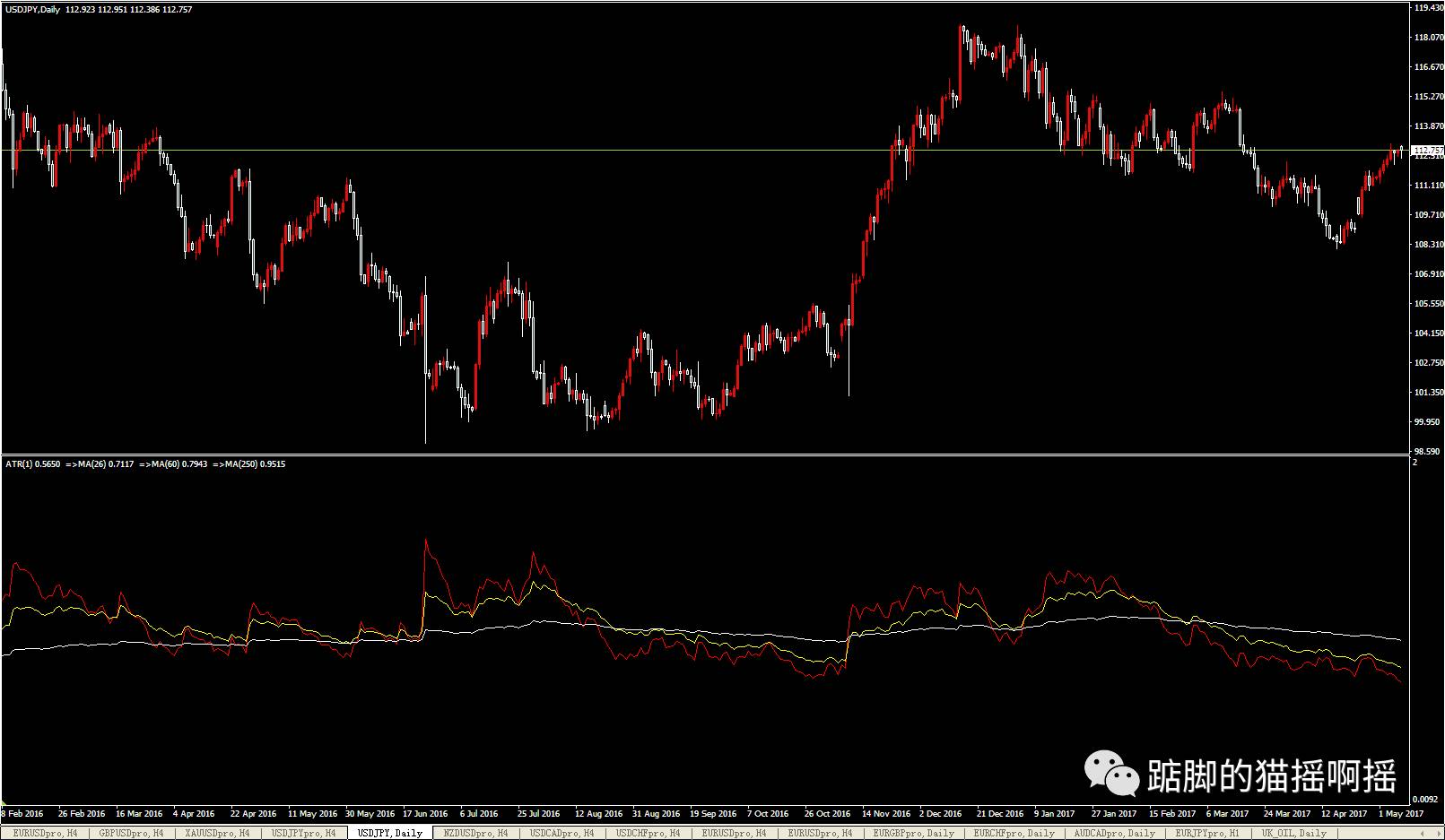
Task: Switch to NZDUSDpro,H4 tab
Action: 475,834
